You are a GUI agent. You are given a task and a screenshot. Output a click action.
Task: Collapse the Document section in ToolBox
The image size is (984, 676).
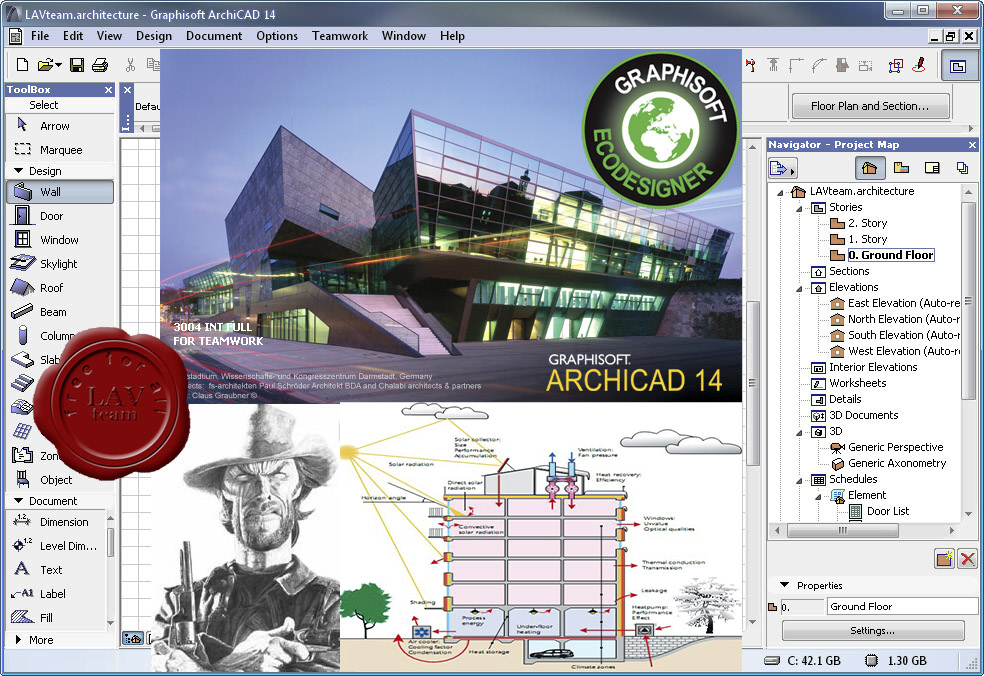click(x=18, y=501)
